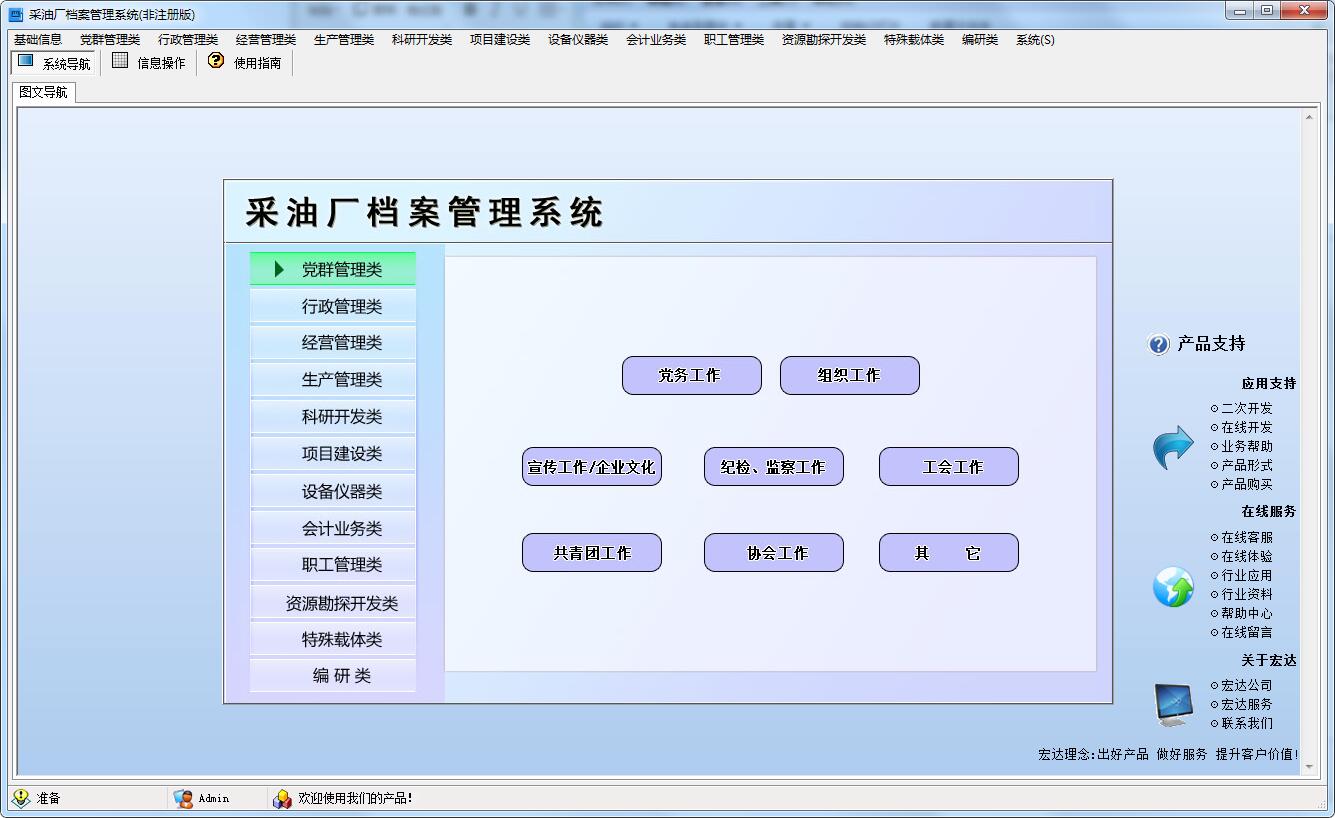This screenshot has width=1335, height=818.
Task: Click the 党务工作 button
Action: tap(691, 376)
